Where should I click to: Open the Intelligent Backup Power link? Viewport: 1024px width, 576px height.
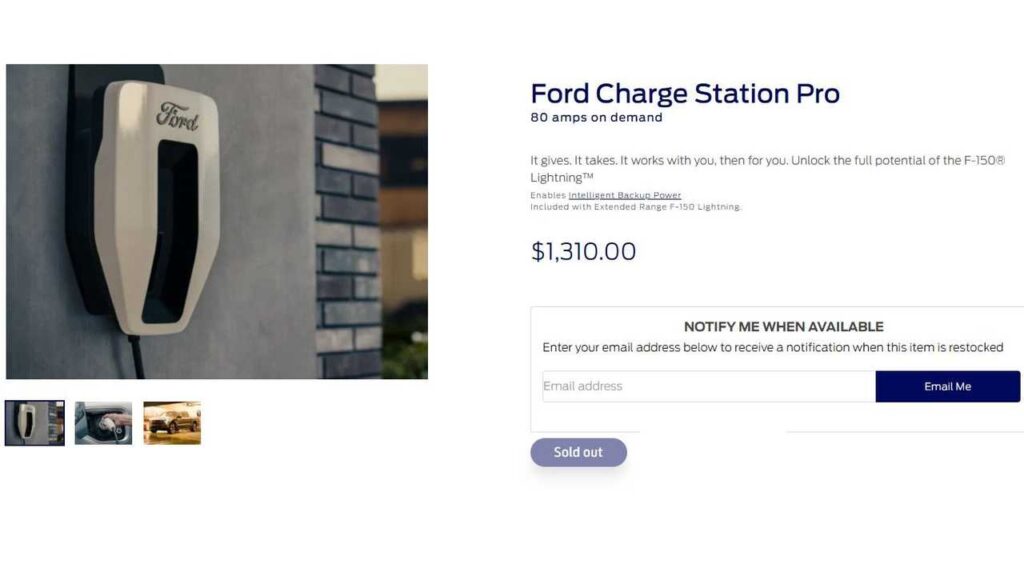tap(624, 195)
